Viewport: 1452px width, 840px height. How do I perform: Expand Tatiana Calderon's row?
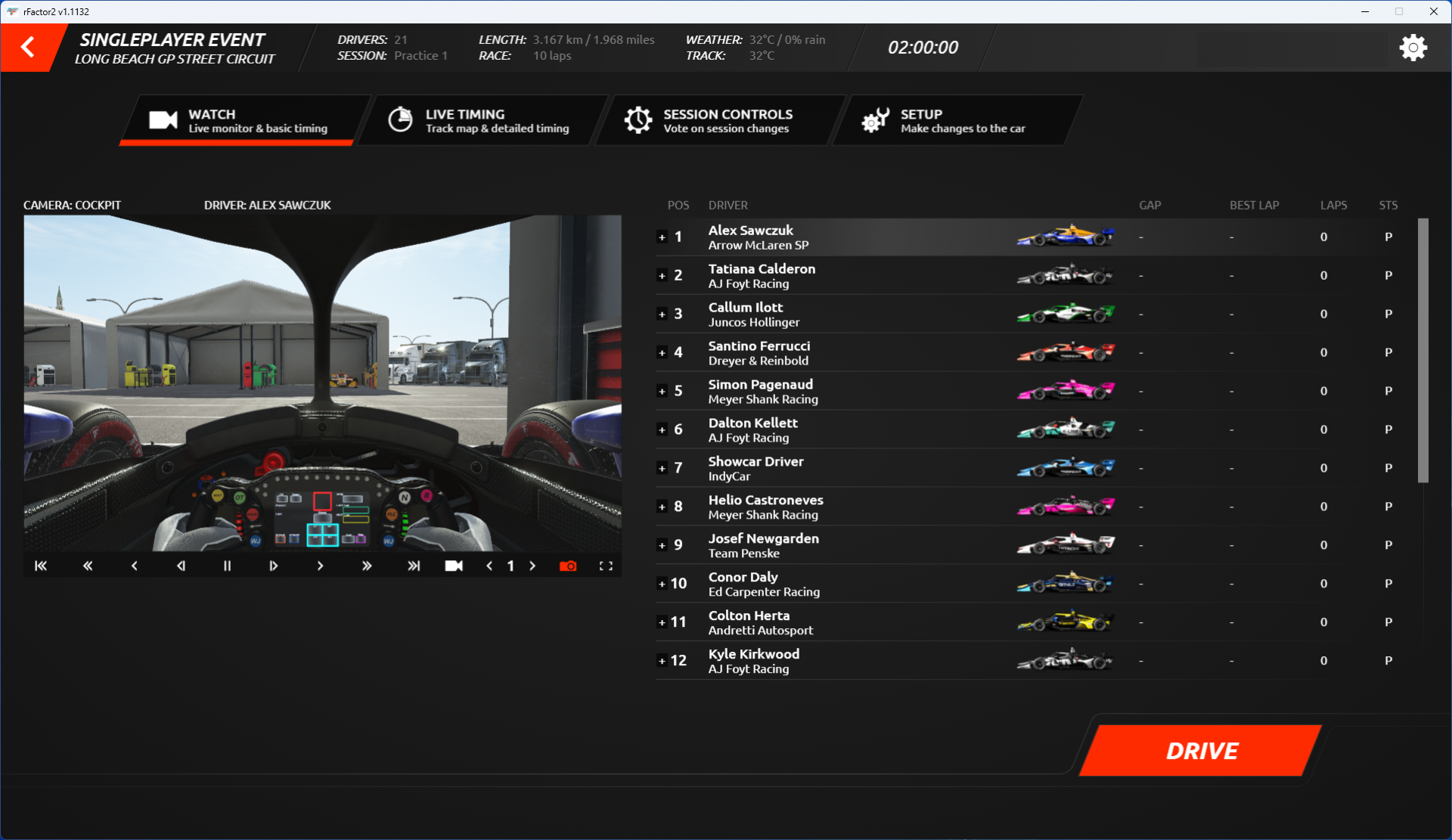[662, 276]
